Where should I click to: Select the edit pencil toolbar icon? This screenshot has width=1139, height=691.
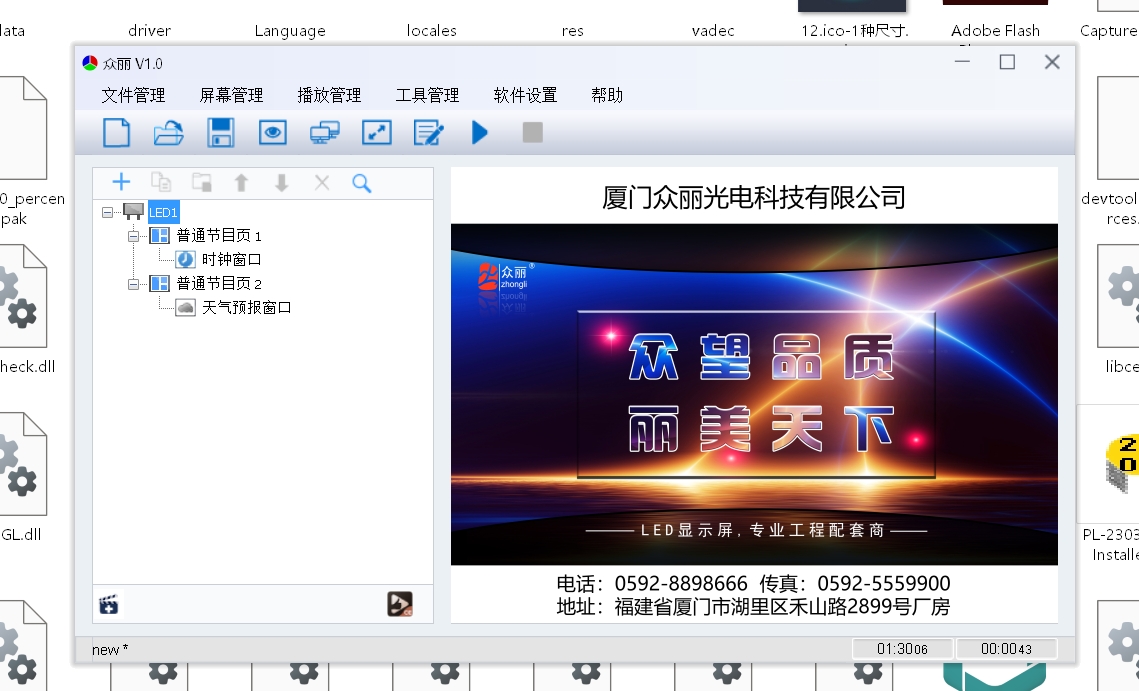429,133
